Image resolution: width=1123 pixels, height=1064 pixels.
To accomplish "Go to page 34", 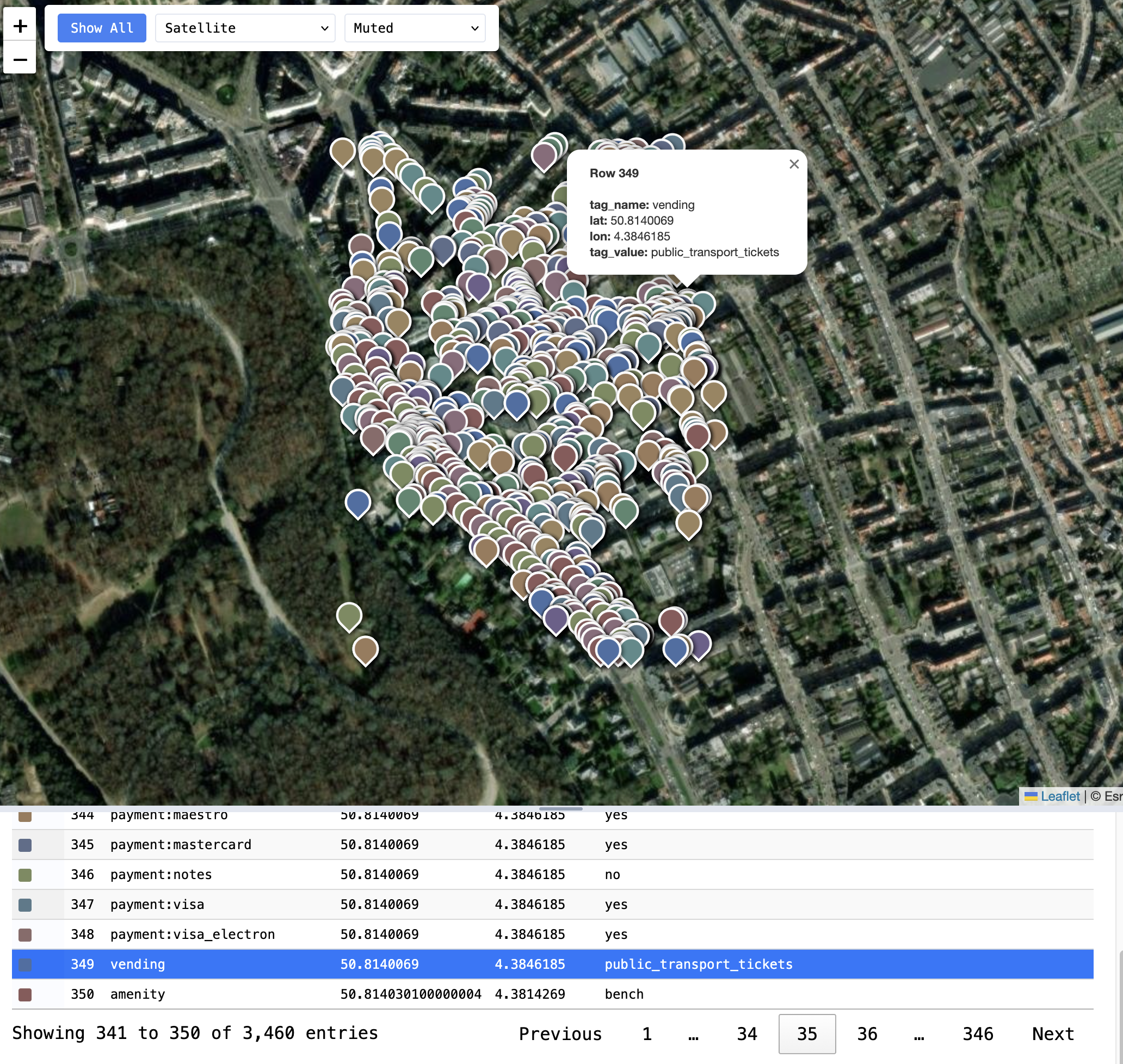I will coord(746,1034).
